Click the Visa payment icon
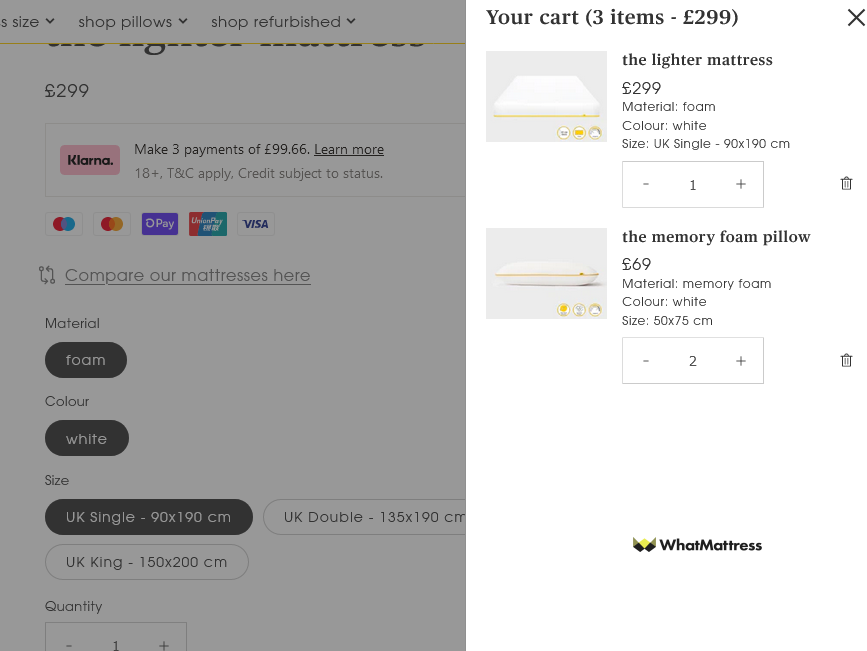The width and height of the screenshot is (867, 651). [255, 224]
